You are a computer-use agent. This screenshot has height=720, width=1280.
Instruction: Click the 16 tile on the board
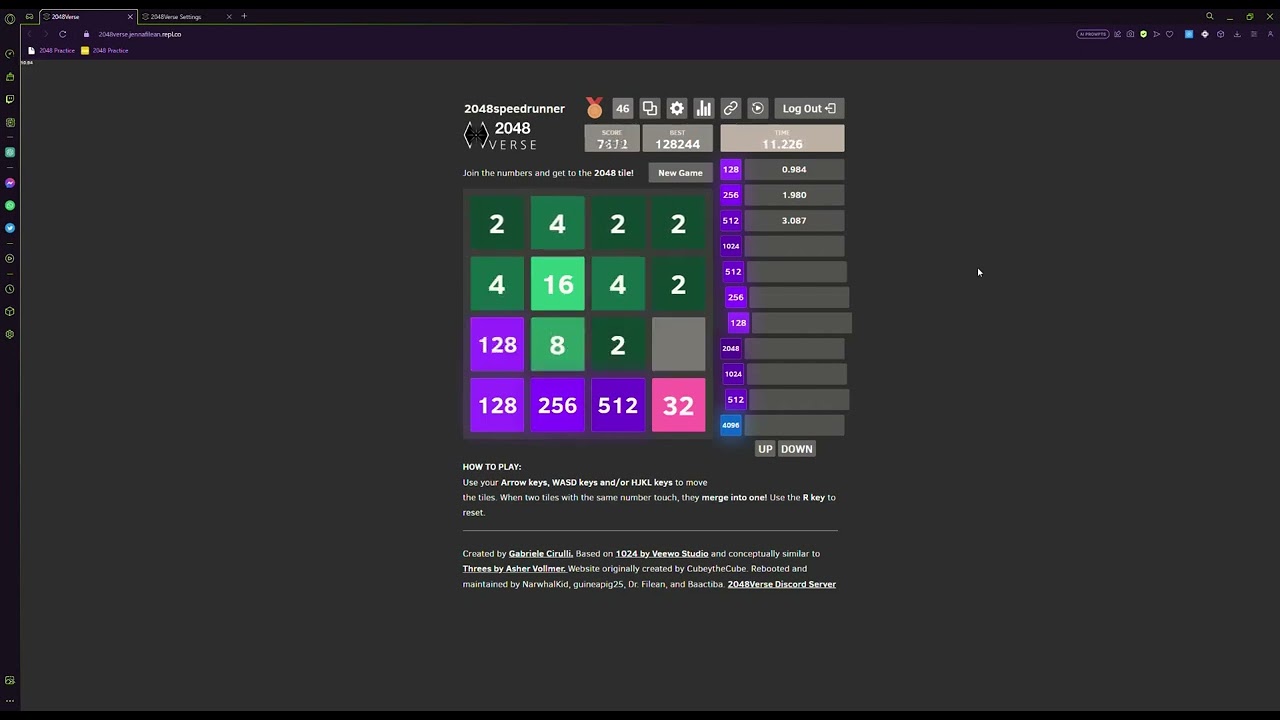(557, 284)
